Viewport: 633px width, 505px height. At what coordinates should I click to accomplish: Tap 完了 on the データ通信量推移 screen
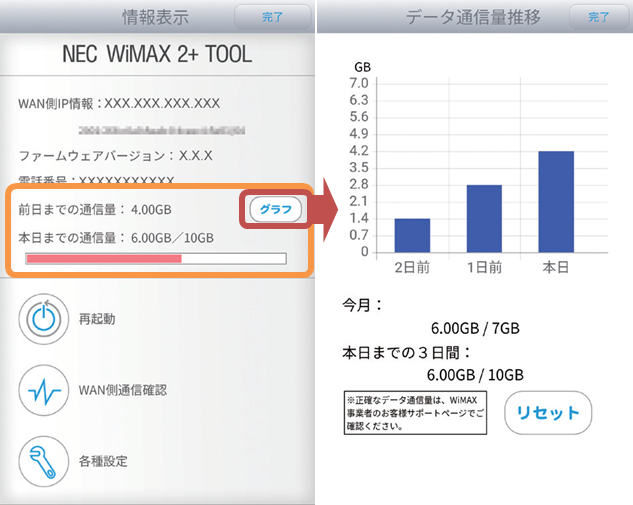click(598, 17)
